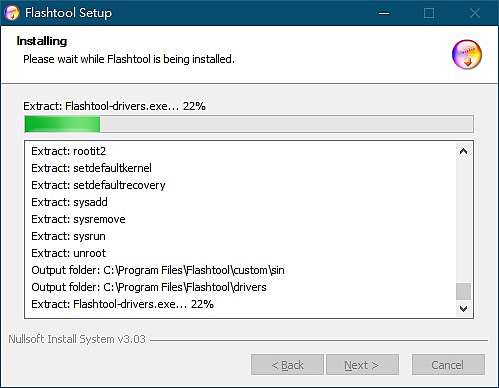
Task: Select the 'Extract: setdefaultkernel' log entry
Action: tap(91, 168)
